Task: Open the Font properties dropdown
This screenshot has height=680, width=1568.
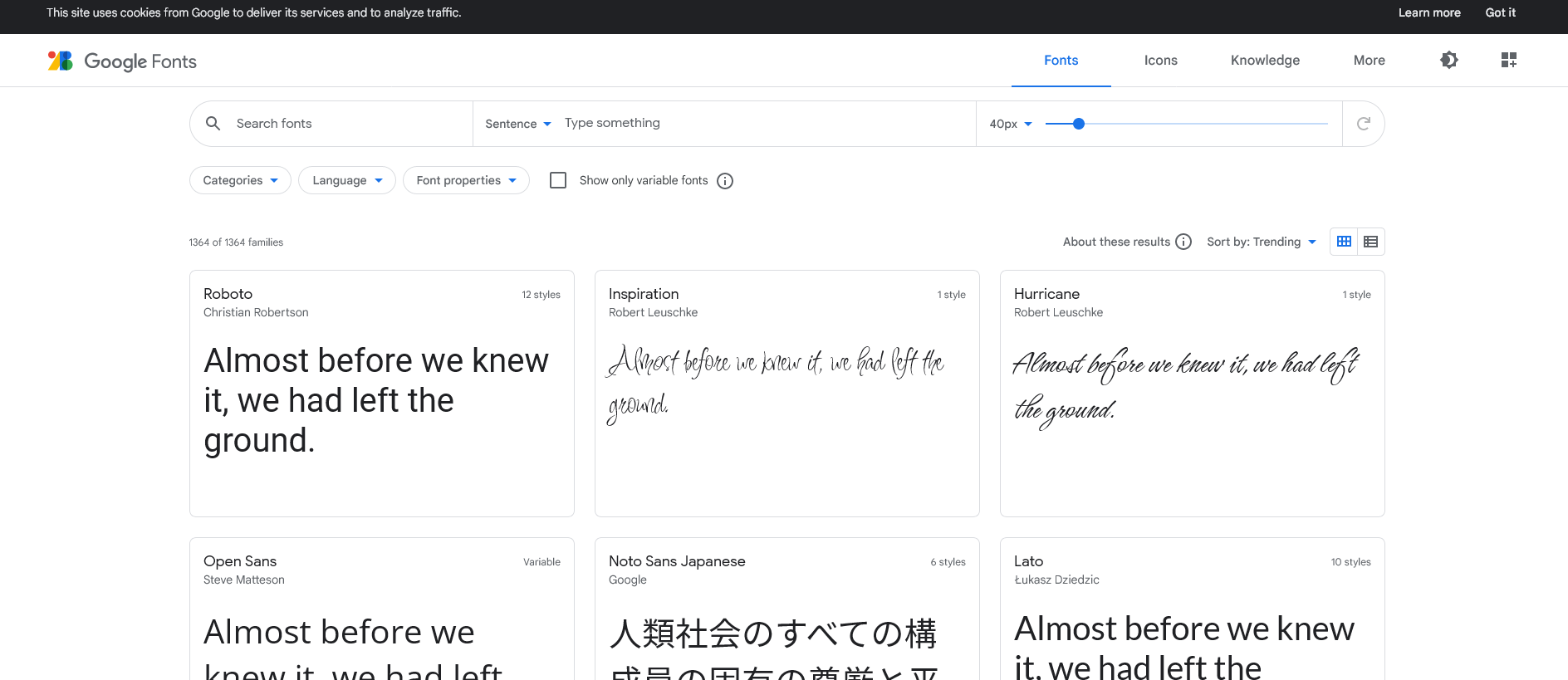Action: tap(466, 180)
